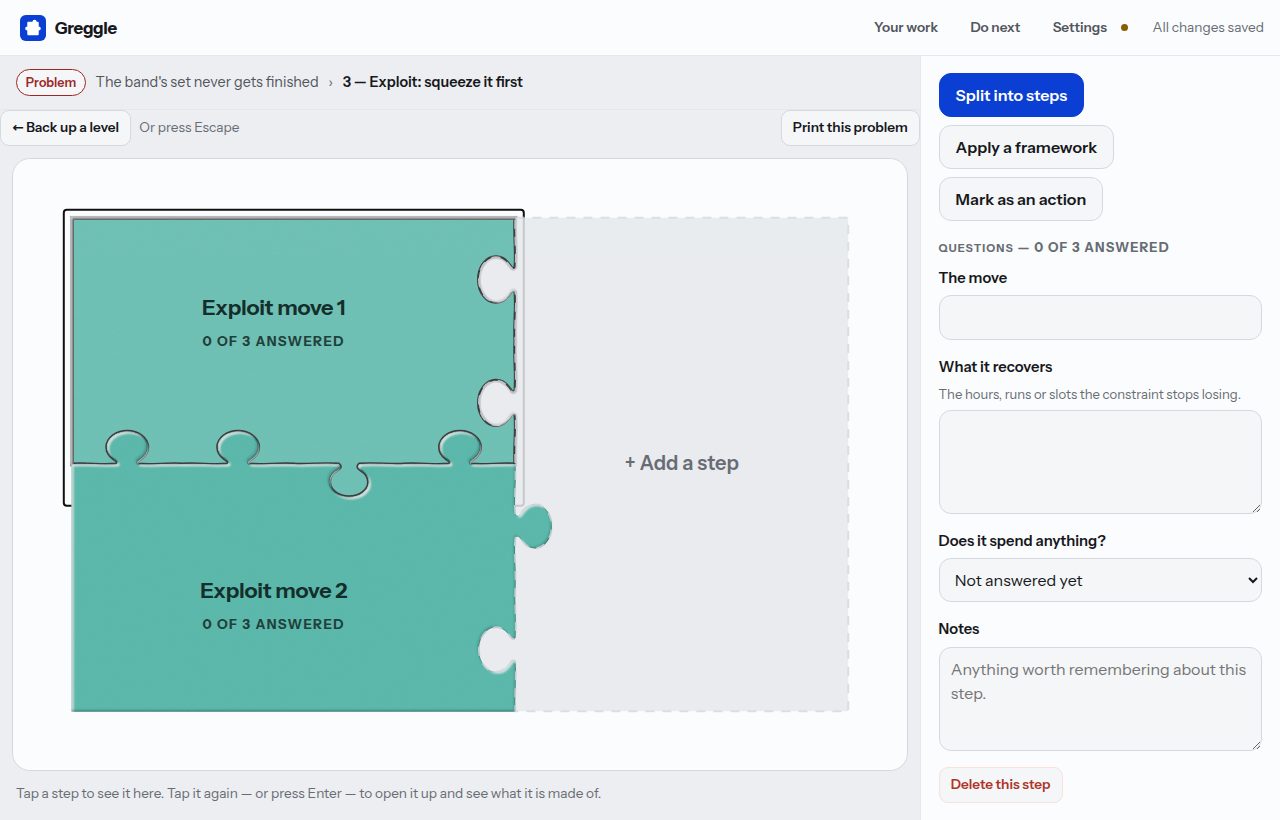
Task: Click the Problem badge in breadcrumb
Action: point(51,82)
